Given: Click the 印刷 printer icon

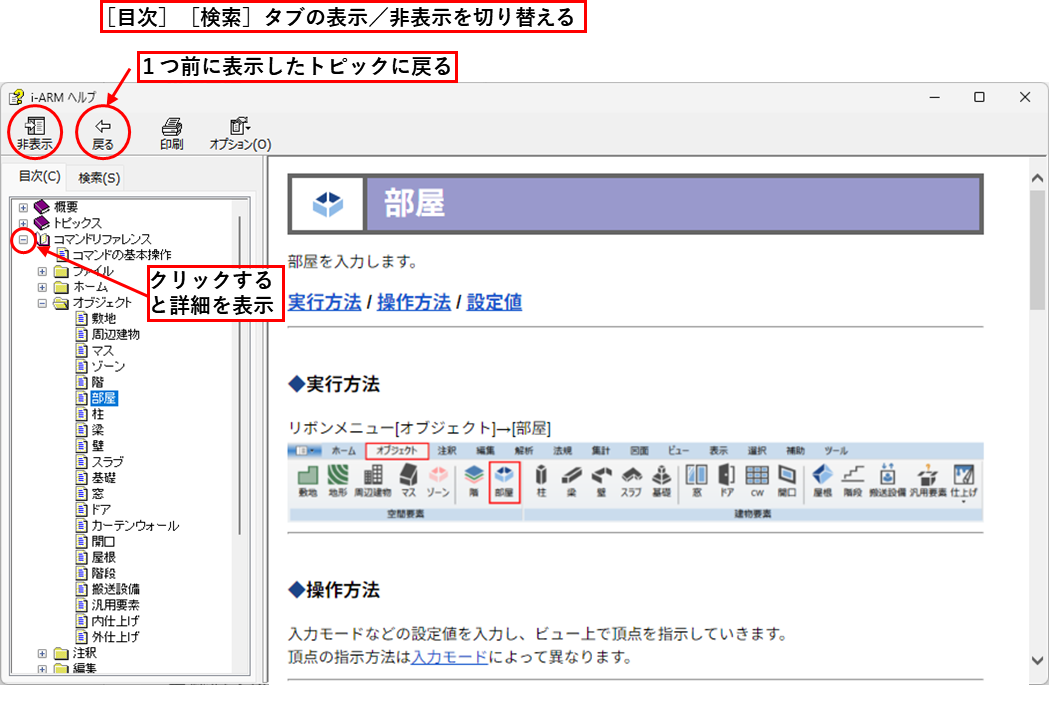Looking at the screenshot, I should 172,127.
